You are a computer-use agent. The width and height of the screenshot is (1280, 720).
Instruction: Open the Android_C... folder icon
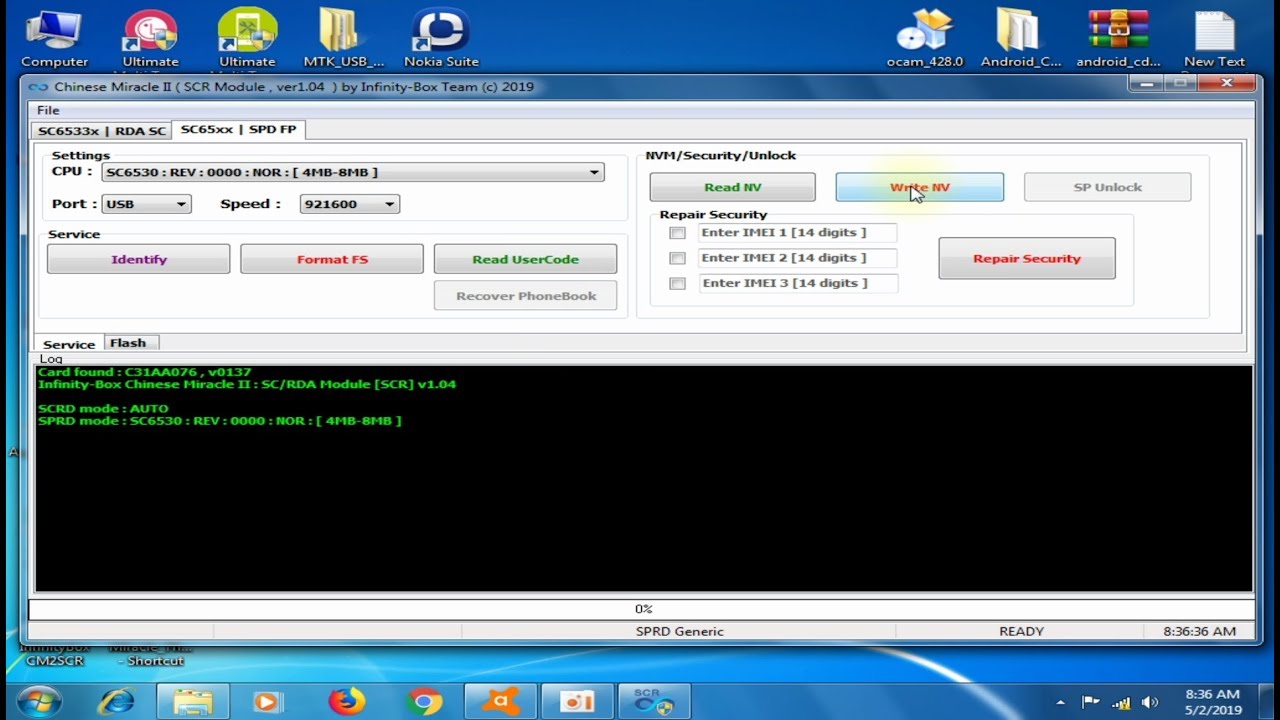pyautogui.click(x=1020, y=38)
